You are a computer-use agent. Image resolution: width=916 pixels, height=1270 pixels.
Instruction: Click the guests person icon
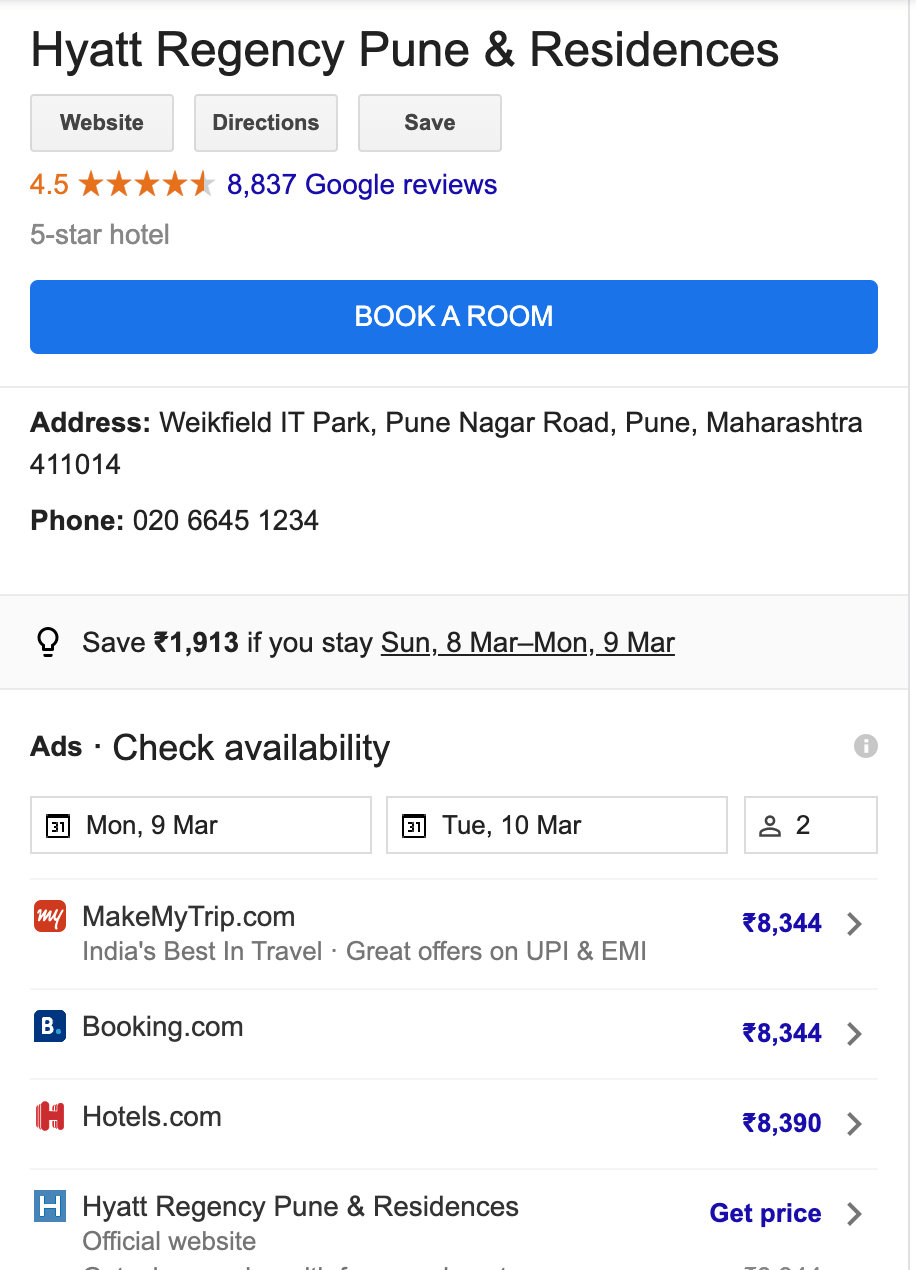coord(770,826)
